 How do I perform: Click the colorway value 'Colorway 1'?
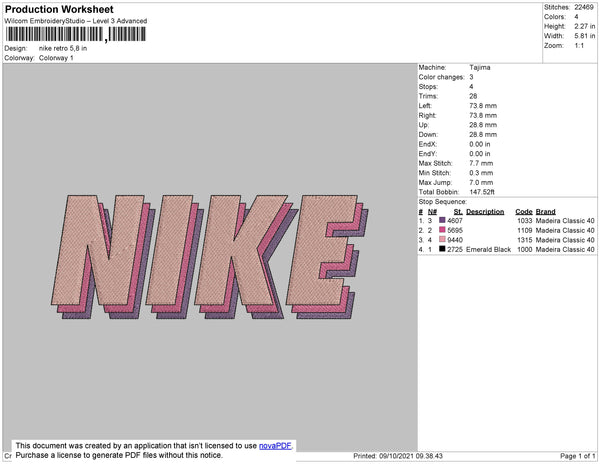click(56, 58)
